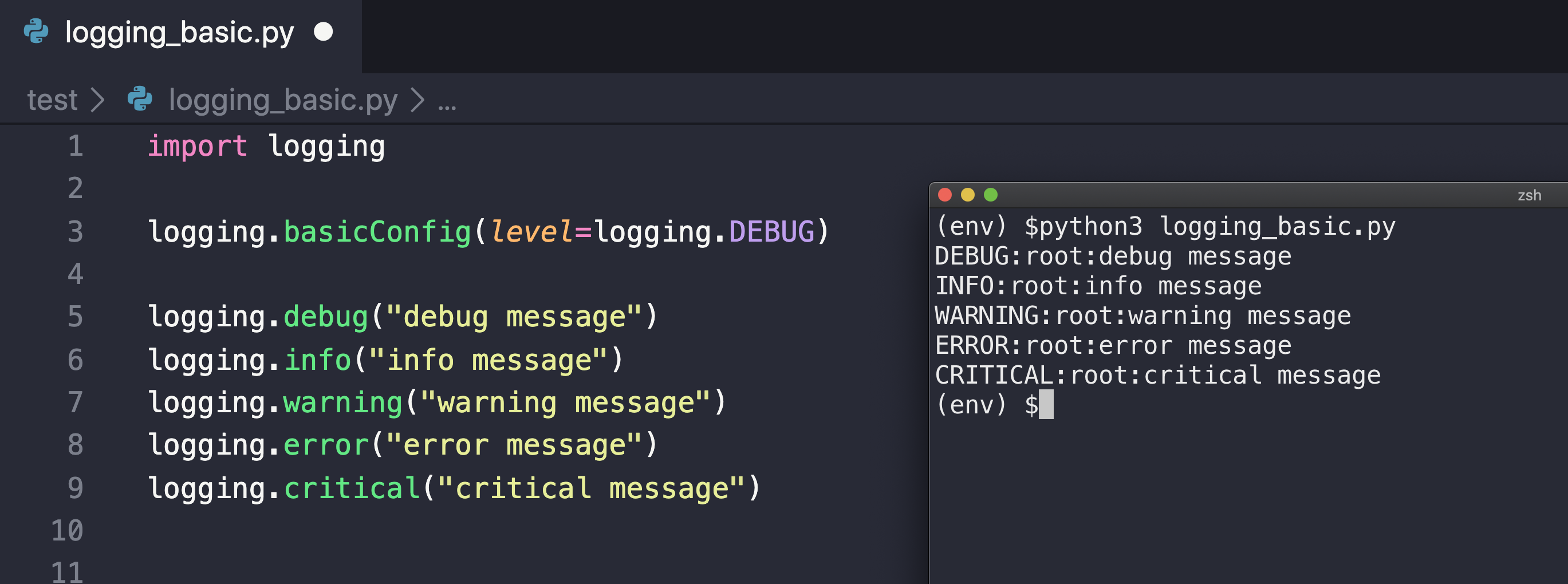Click line number 1 in the gutter
The width and height of the screenshot is (1568, 584).
tap(75, 146)
